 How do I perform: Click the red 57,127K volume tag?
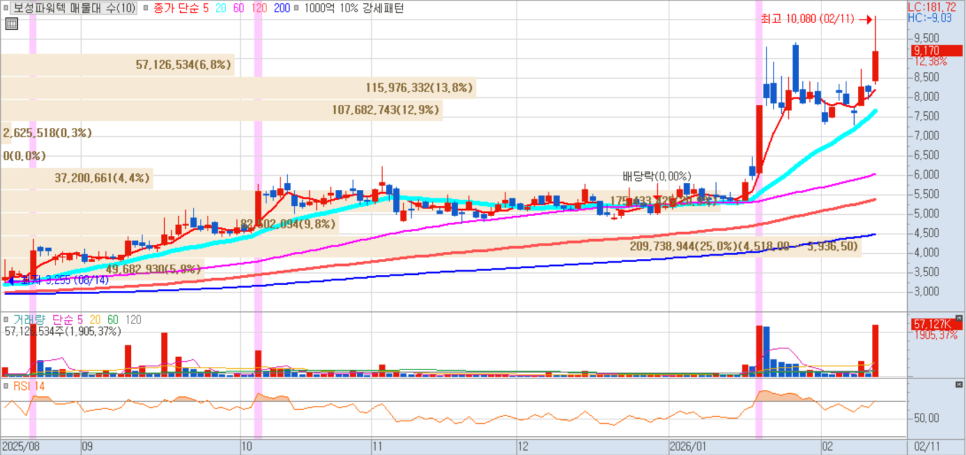(x=937, y=324)
